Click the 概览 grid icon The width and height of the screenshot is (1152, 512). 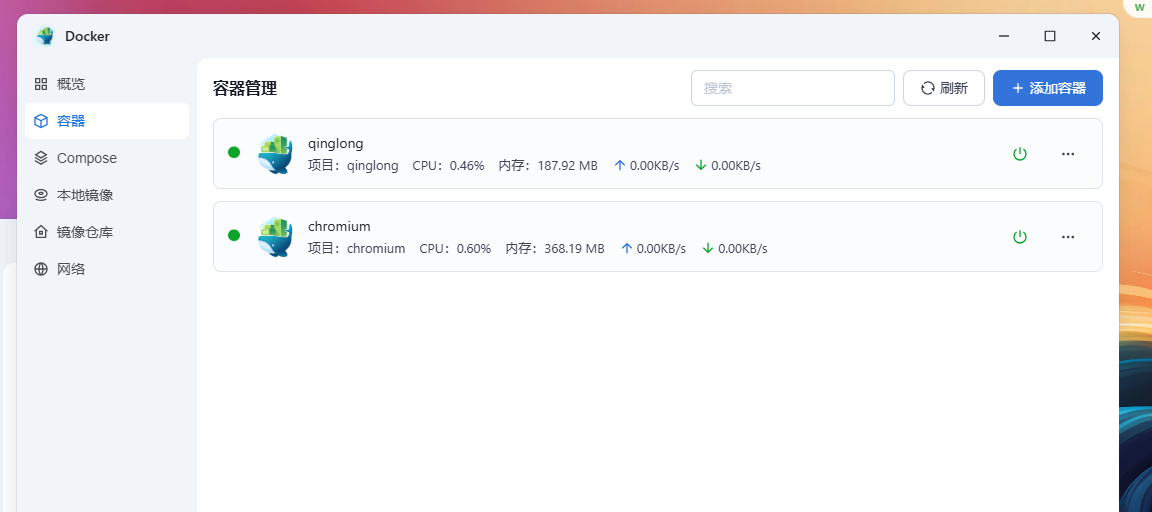click(41, 84)
